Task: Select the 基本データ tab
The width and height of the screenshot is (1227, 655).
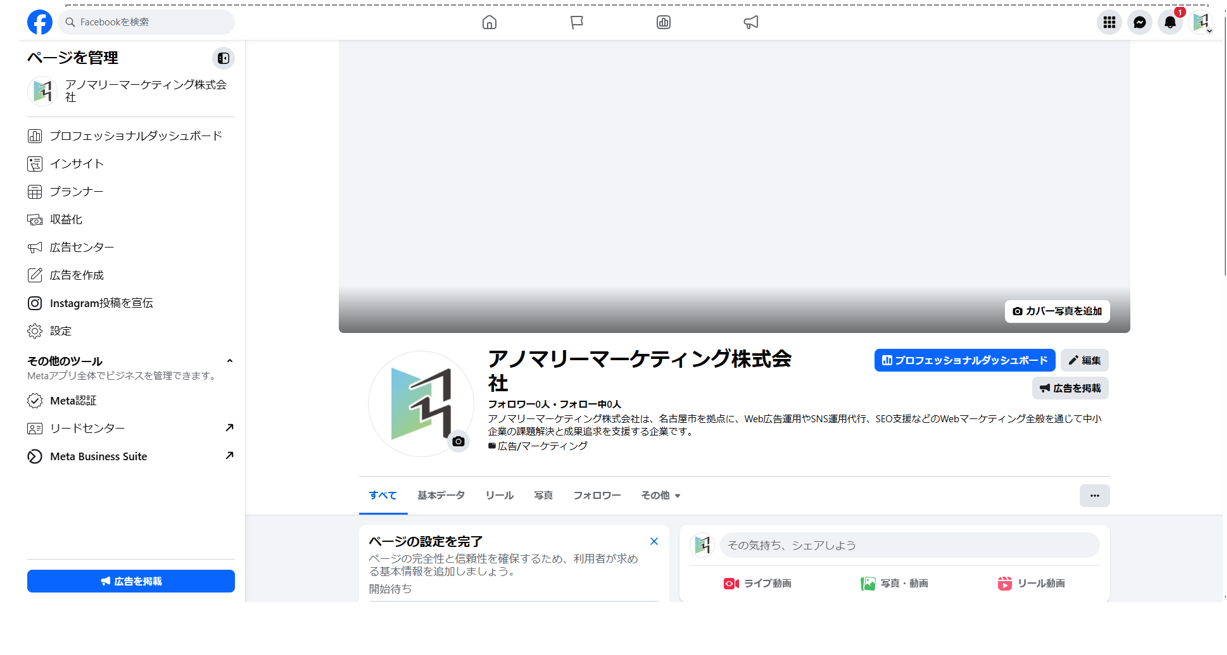Action: tap(441, 496)
